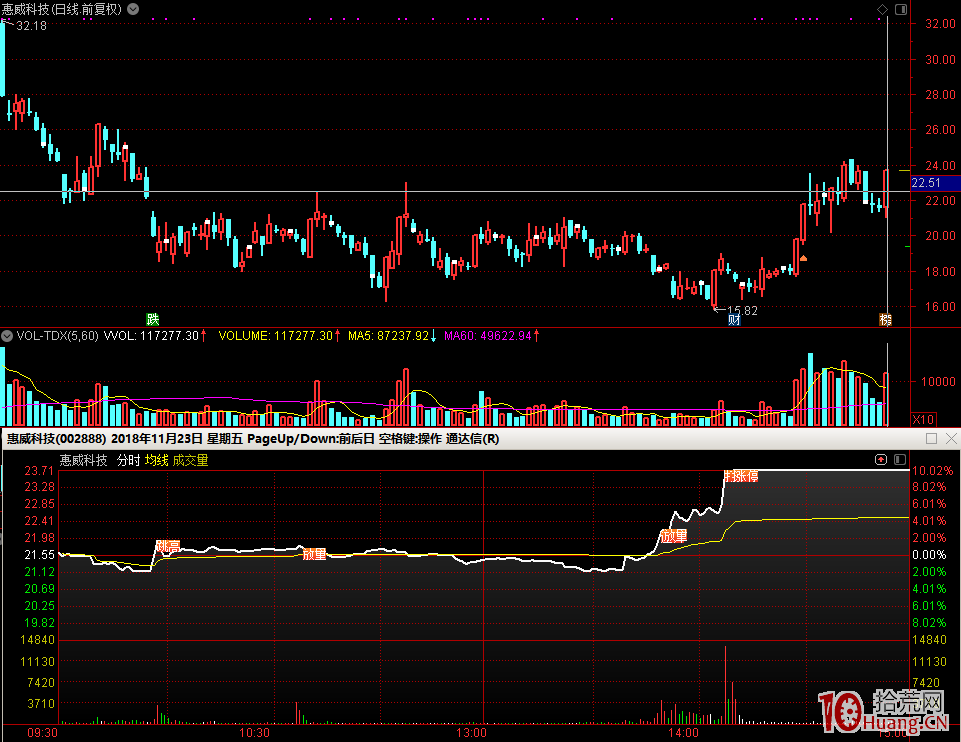961x742 pixels.
Task: Maximize the intraday popup window
Action: (x=931, y=438)
